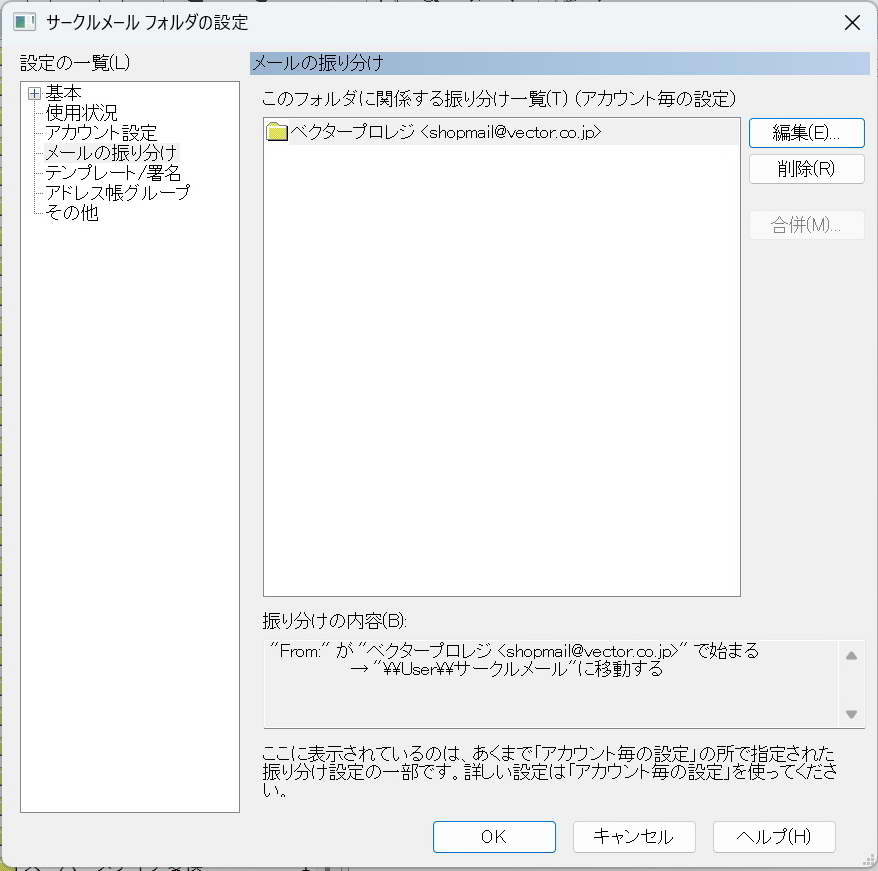Click the folder icon beside ベクタープロレジ entry
Image resolution: width=878 pixels, height=871 pixels.
tap(277, 132)
